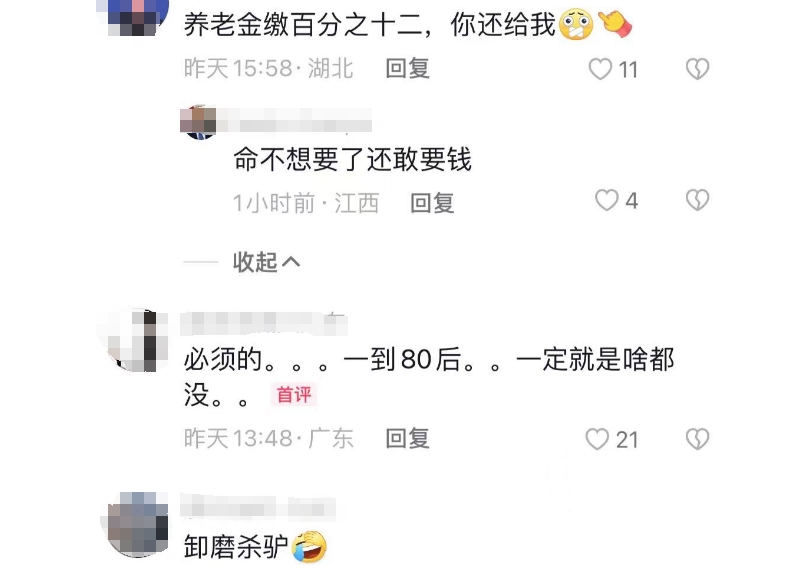
Task: Reply to the 江西 comment
Action: coord(432,203)
